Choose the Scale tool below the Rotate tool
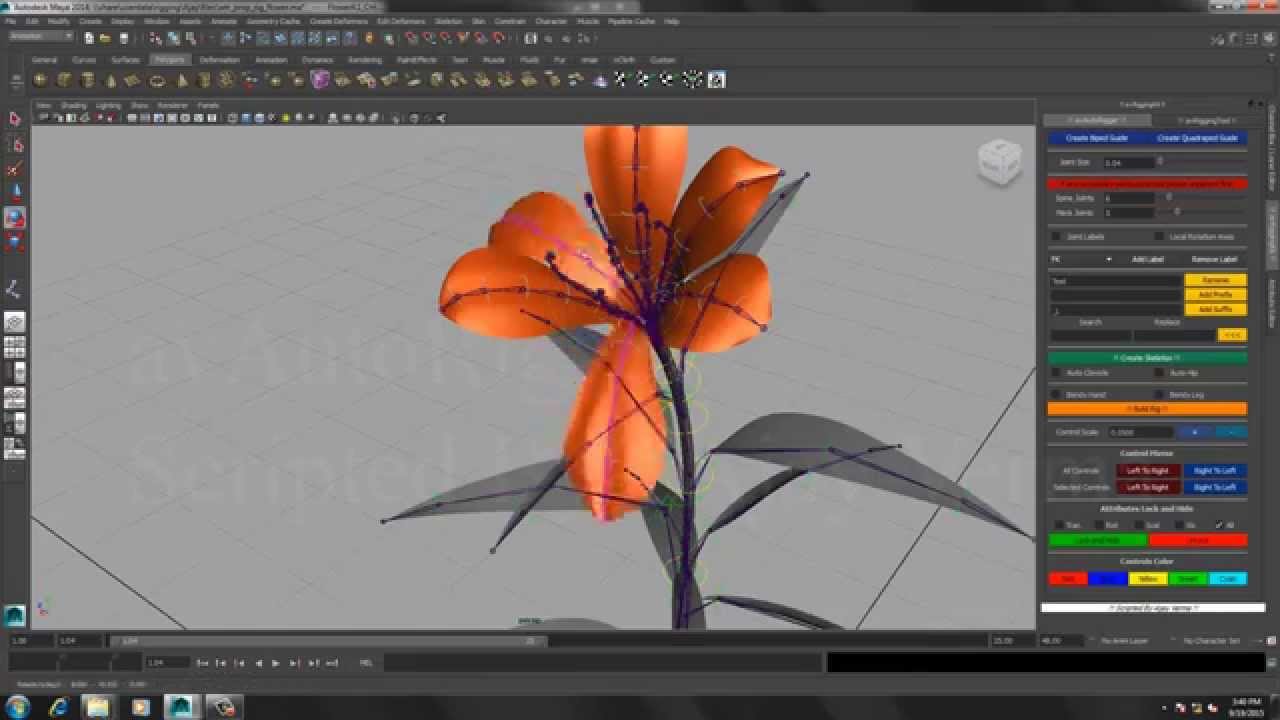Viewport: 1280px width, 720px height. tap(14, 241)
